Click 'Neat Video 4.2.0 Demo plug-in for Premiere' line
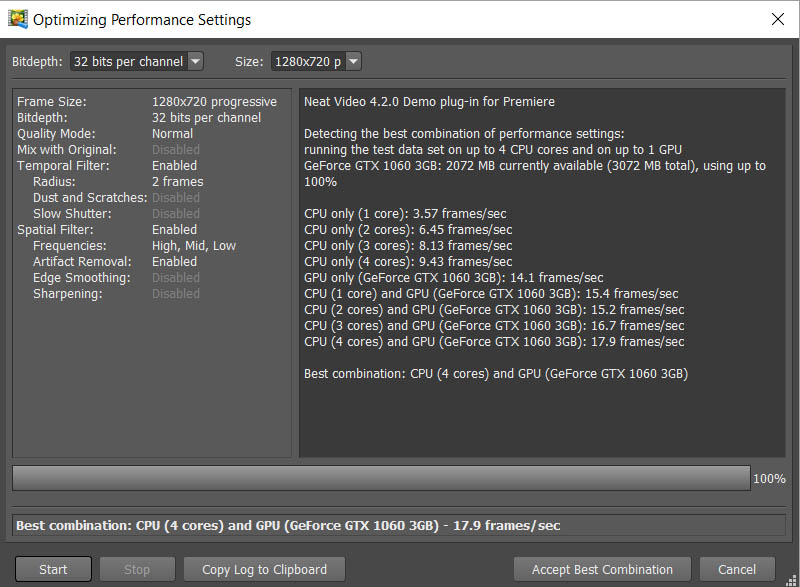This screenshot has height=587, width=800. point(429,101)
